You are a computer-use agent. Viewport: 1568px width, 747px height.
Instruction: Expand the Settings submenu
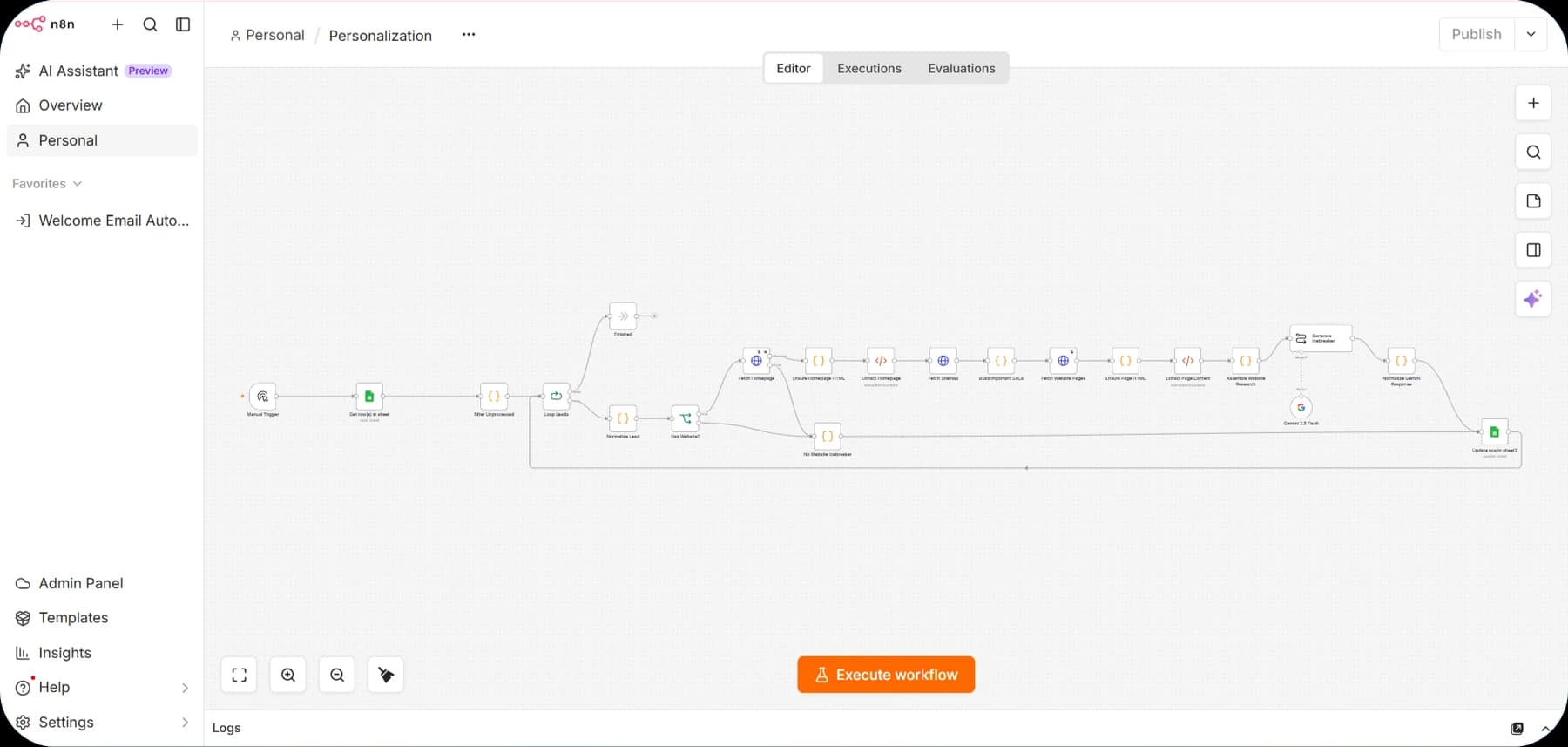pyautogui.click(x=185, y=723)
